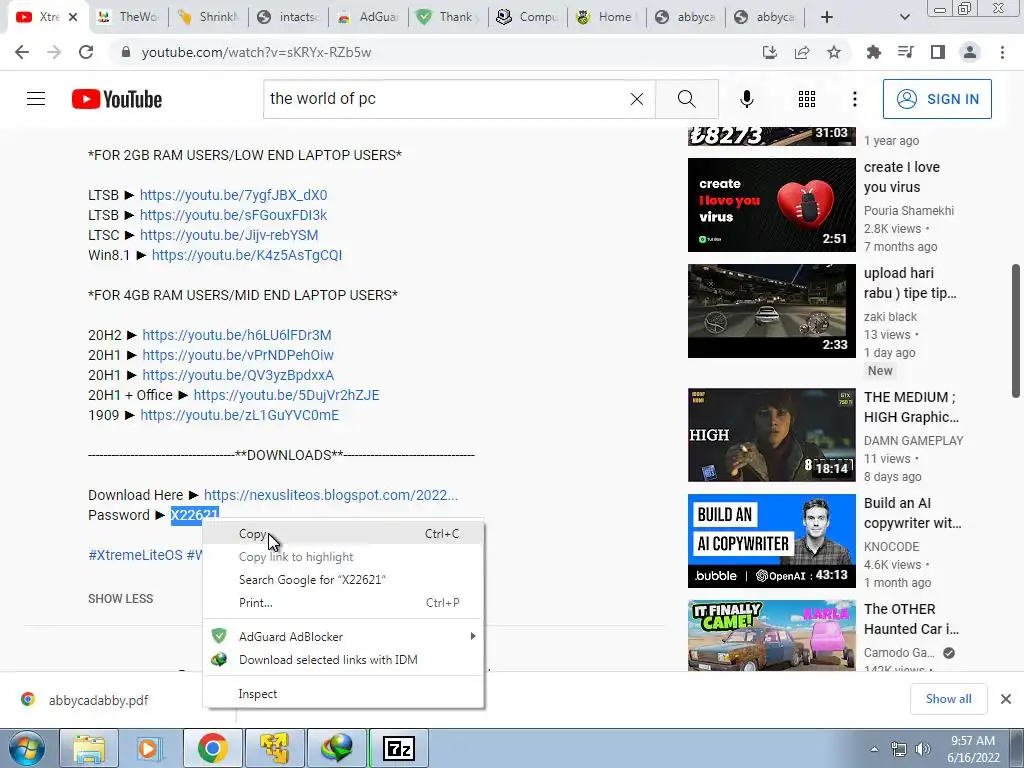
Task: Go back with the browser back arrow
Action: pos(22,52)
